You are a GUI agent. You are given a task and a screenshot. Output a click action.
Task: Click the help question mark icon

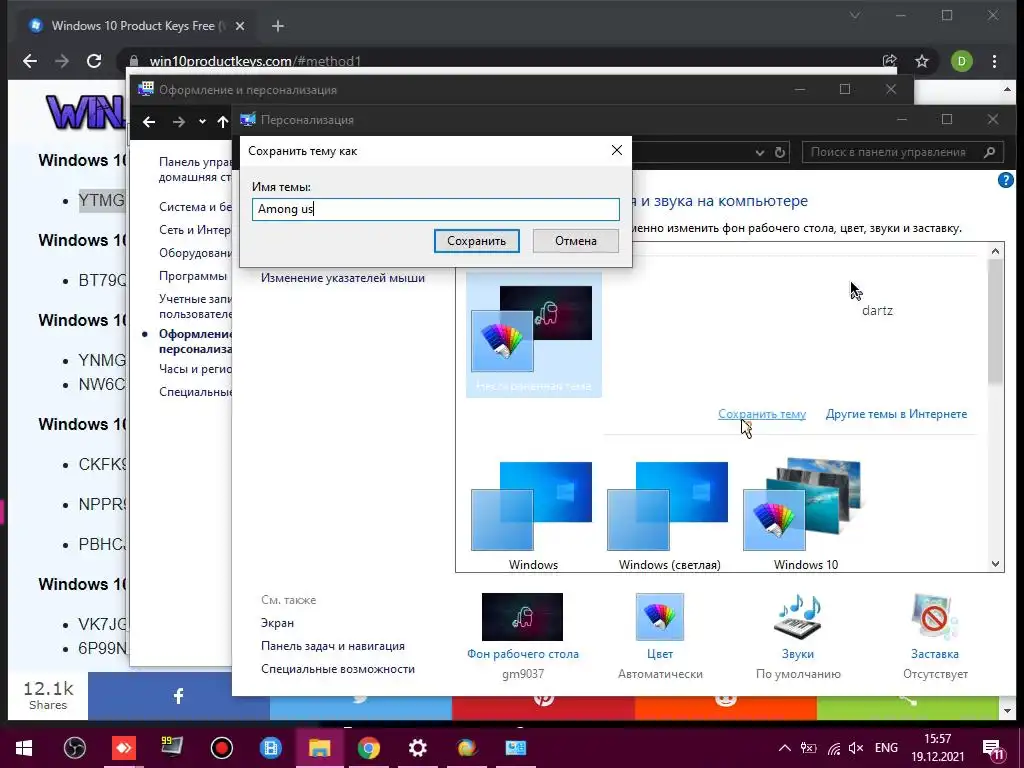pyautogui.click(x=1006, y=180)
